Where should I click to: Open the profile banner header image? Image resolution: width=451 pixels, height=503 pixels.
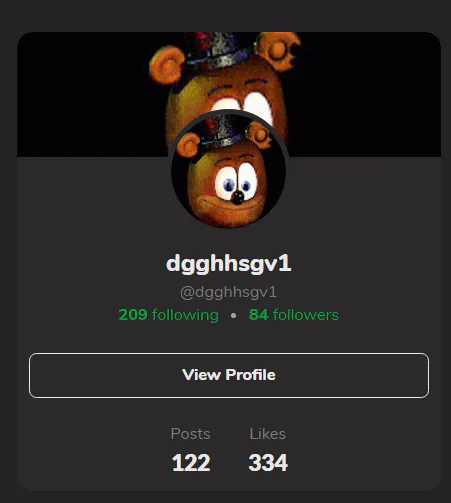coord(229,94)
